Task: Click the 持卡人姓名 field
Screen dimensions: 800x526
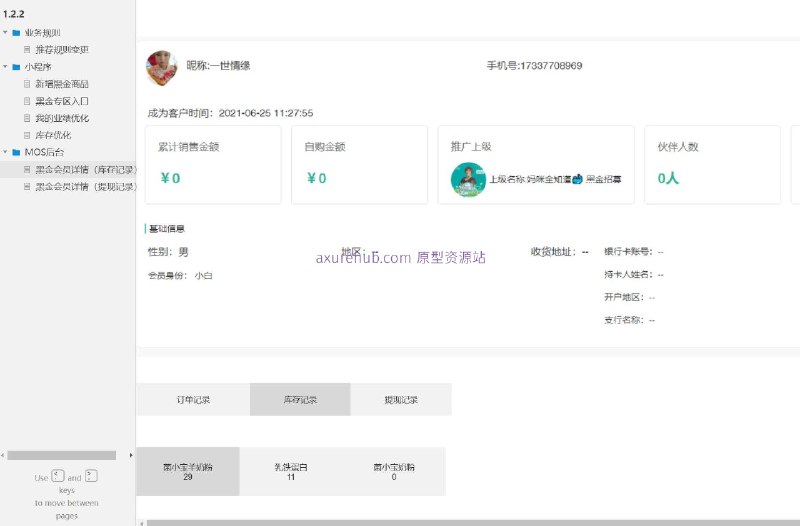Action: [x=634, y=274]
